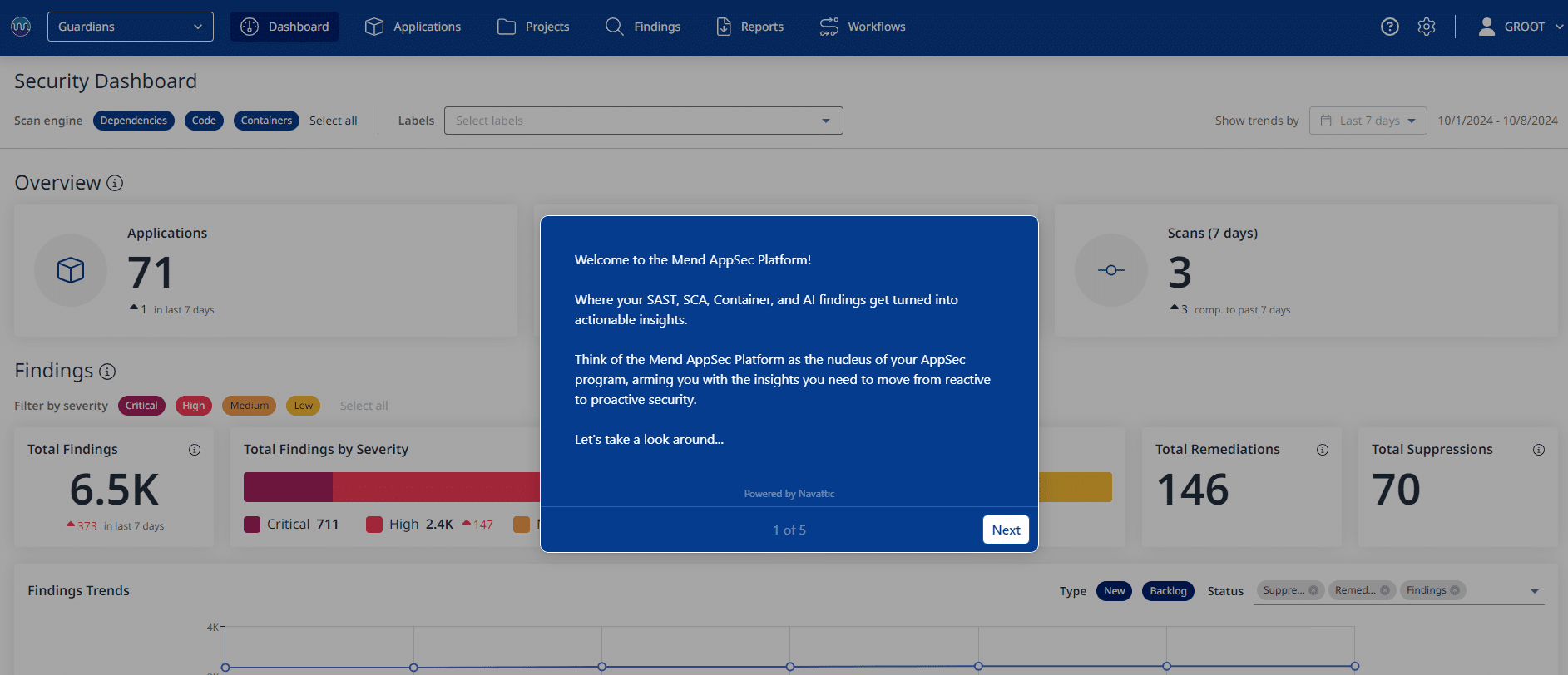
Task: Open the Findings navigation tab
Action: (643, 27)
